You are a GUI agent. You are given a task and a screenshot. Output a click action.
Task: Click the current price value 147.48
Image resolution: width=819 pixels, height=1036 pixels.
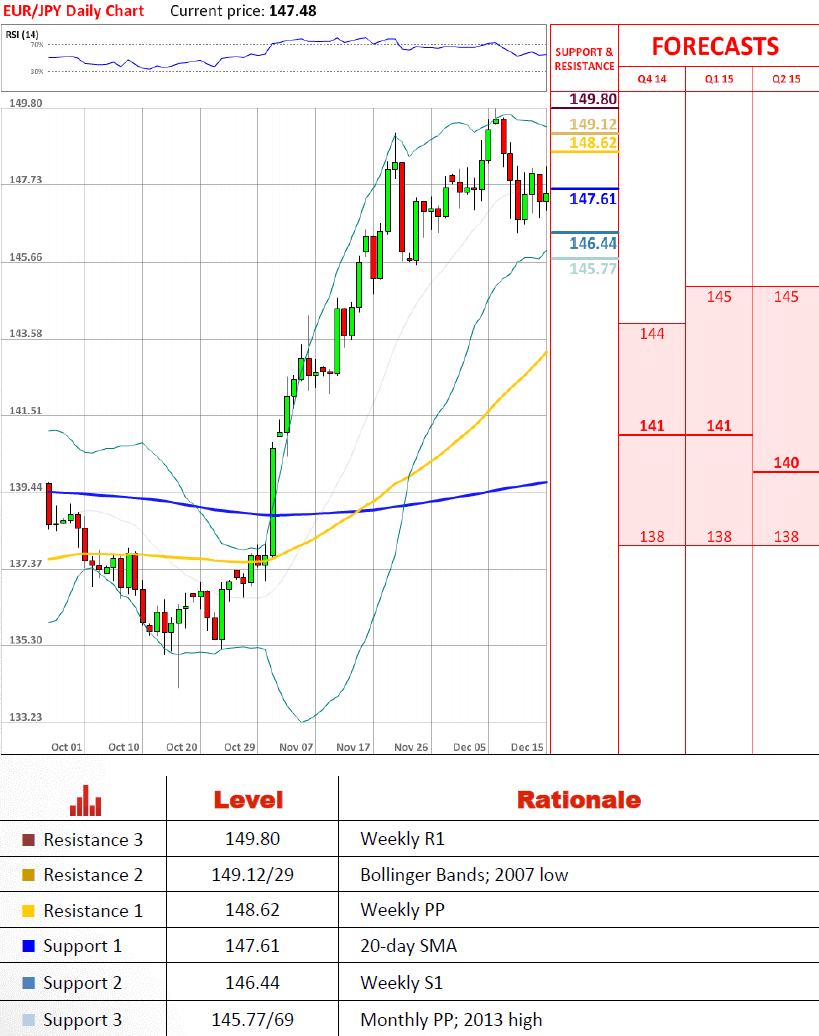[x=293, y=11]
